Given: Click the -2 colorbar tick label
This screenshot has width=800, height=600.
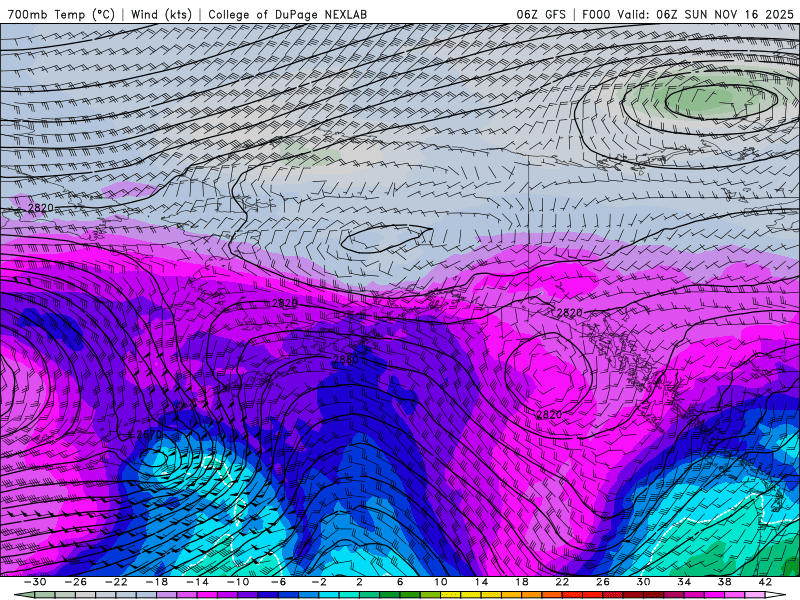Looking at the screenshot, I should click(x=319, y=582).
